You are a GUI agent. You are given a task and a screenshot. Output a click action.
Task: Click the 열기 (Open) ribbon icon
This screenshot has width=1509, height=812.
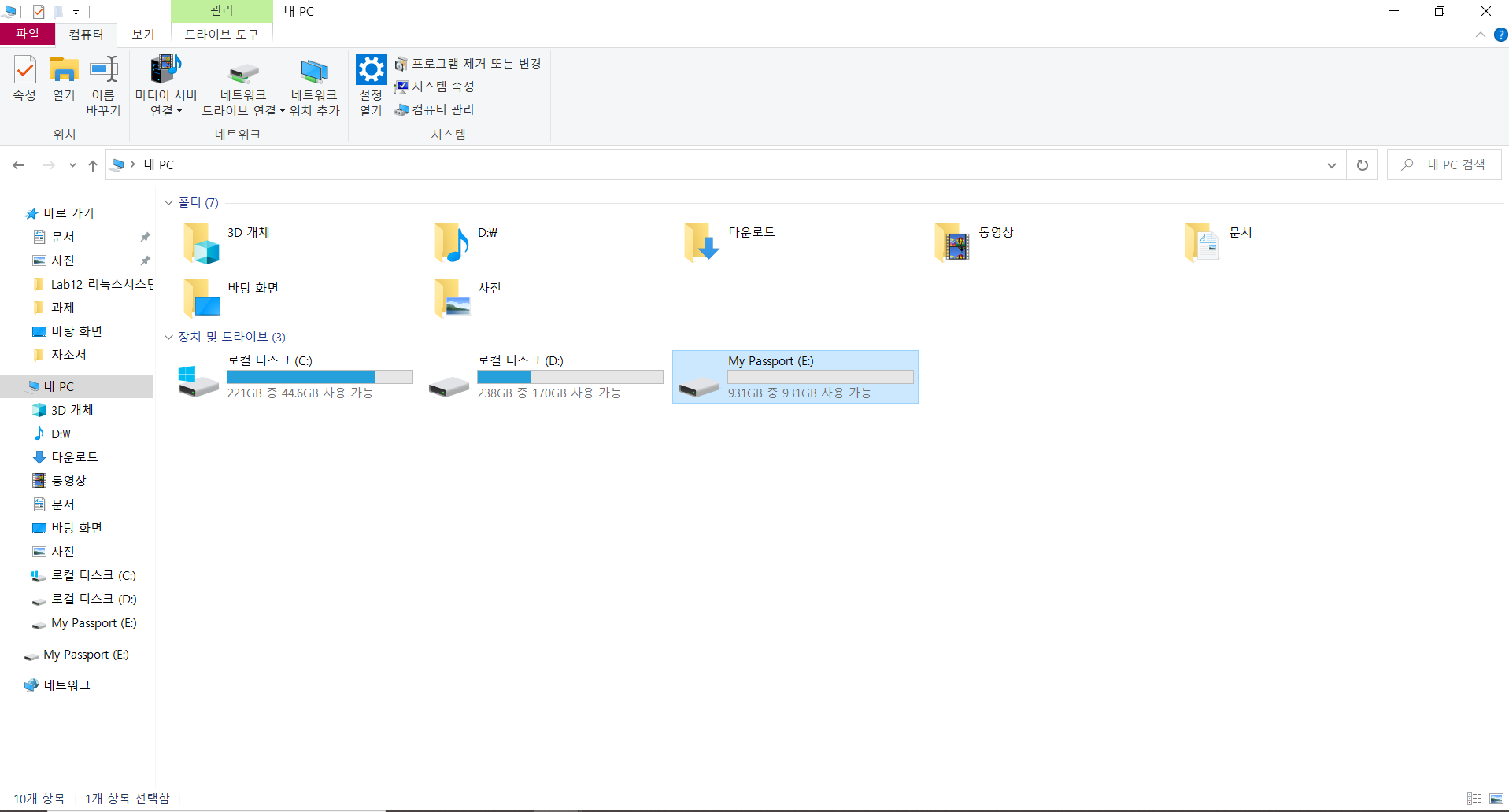(x=64, y=79)
